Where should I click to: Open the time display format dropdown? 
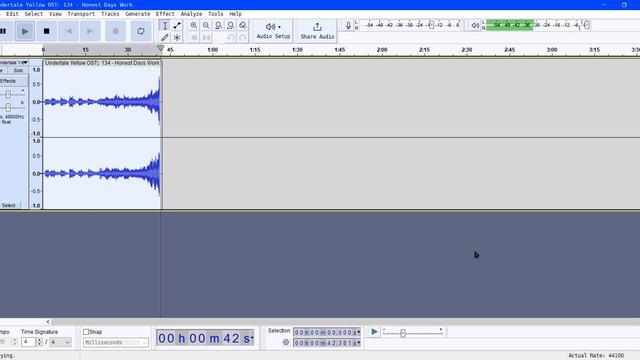pyautogui.click(x=252, y=338)
